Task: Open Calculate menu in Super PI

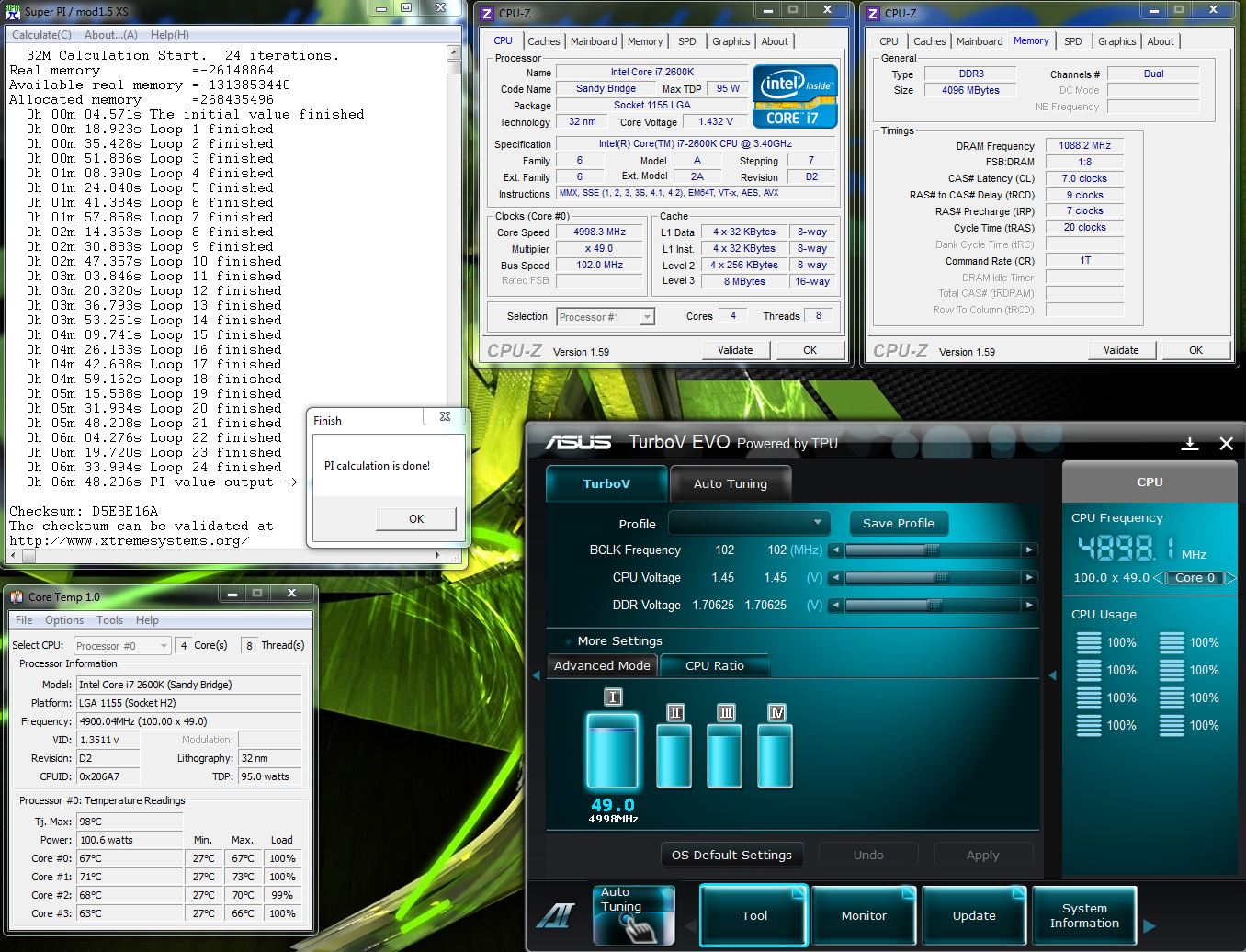Action: [x=41, y=35]
